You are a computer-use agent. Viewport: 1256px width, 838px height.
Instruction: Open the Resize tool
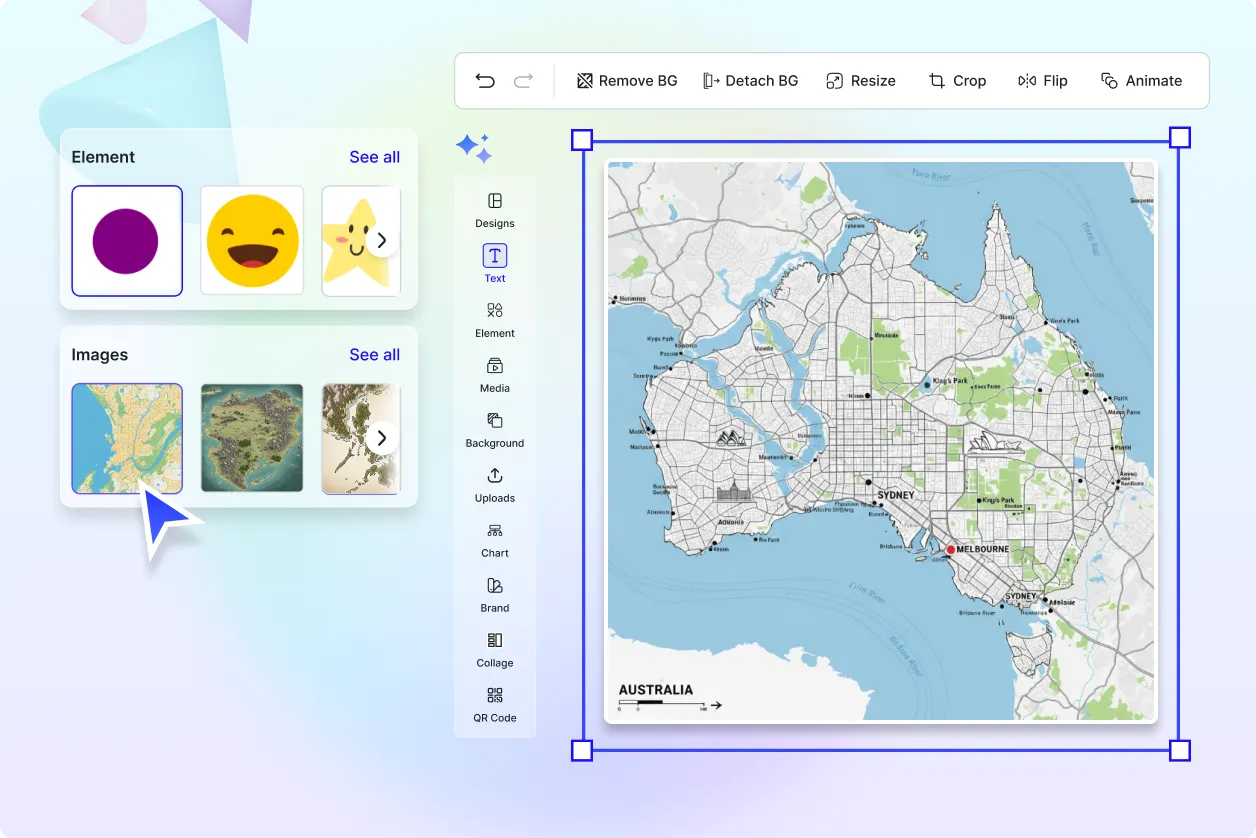tap(861, 81)
